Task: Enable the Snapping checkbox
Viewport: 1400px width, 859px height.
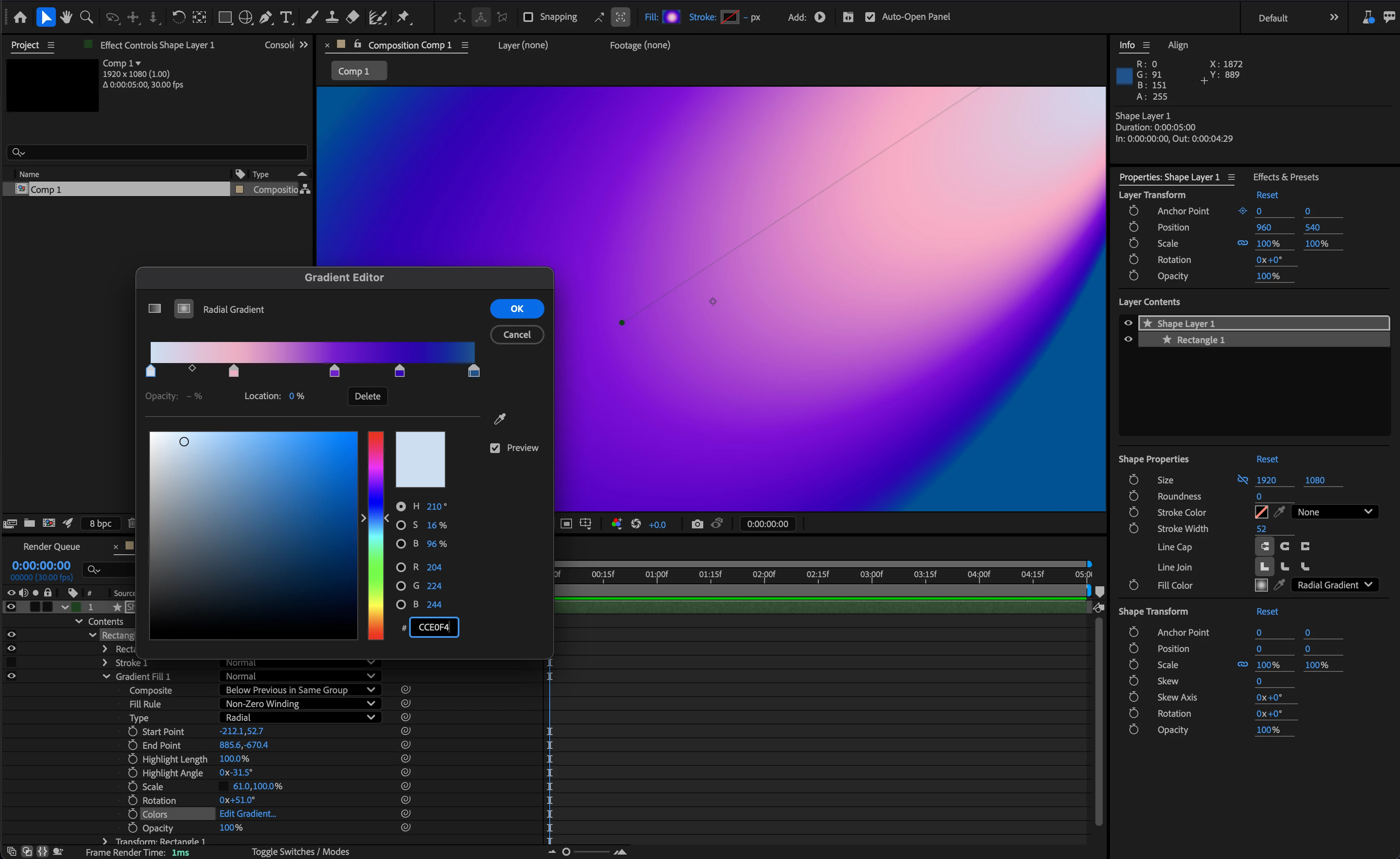Action: click(x=528, y=17)
